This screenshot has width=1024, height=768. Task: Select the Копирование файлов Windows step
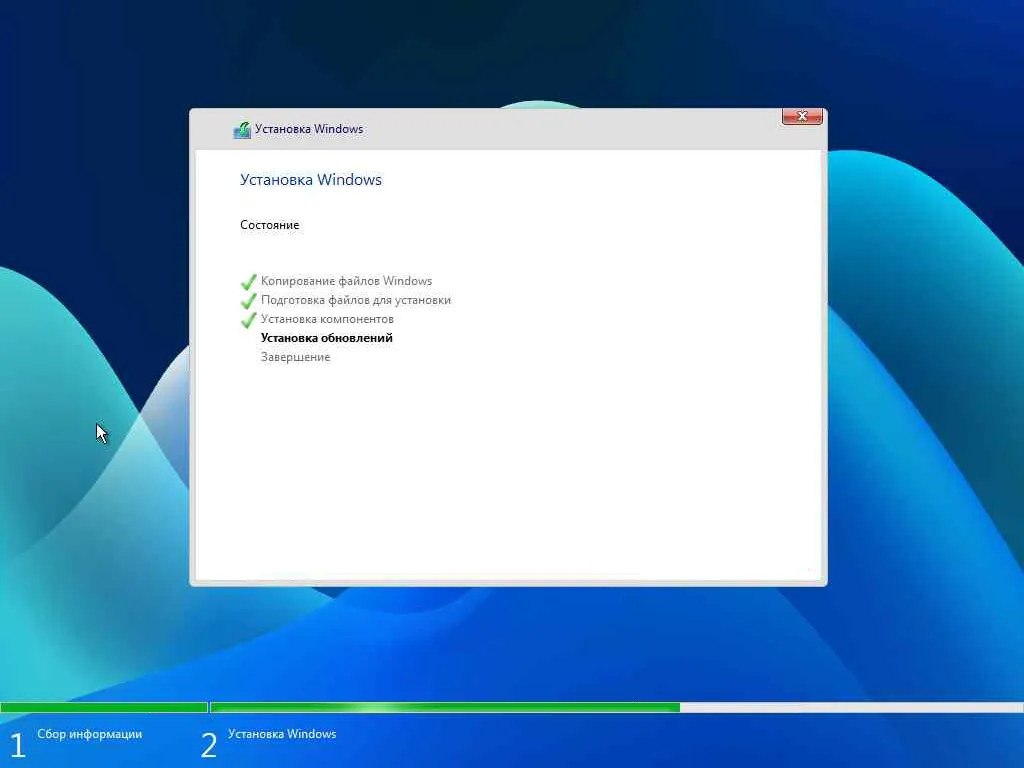pyautogui.click(x=346, y=281)
